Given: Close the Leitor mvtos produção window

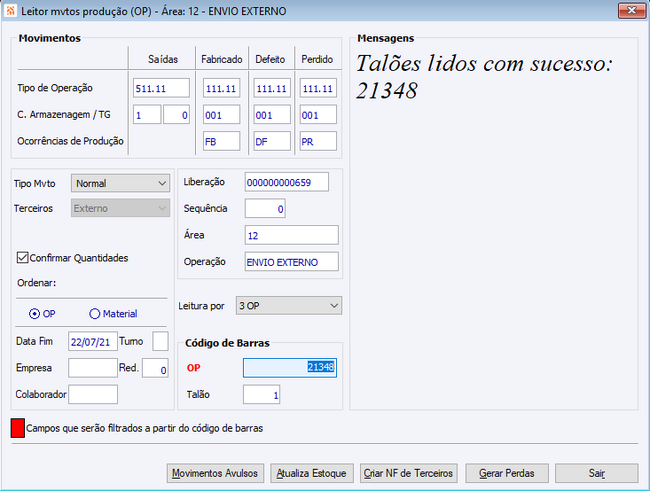Looking at the screenshot, I should pos(631,10).
